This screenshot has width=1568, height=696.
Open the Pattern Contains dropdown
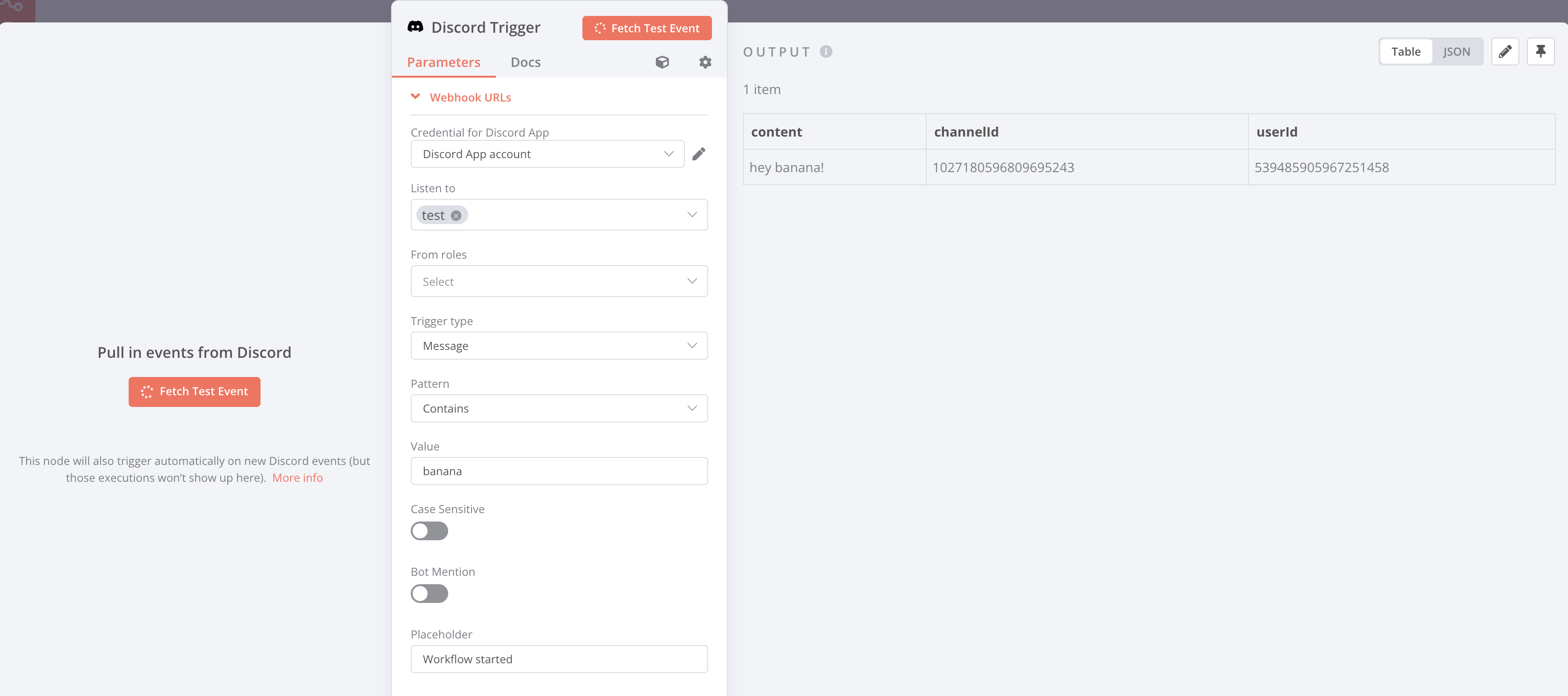559,408
